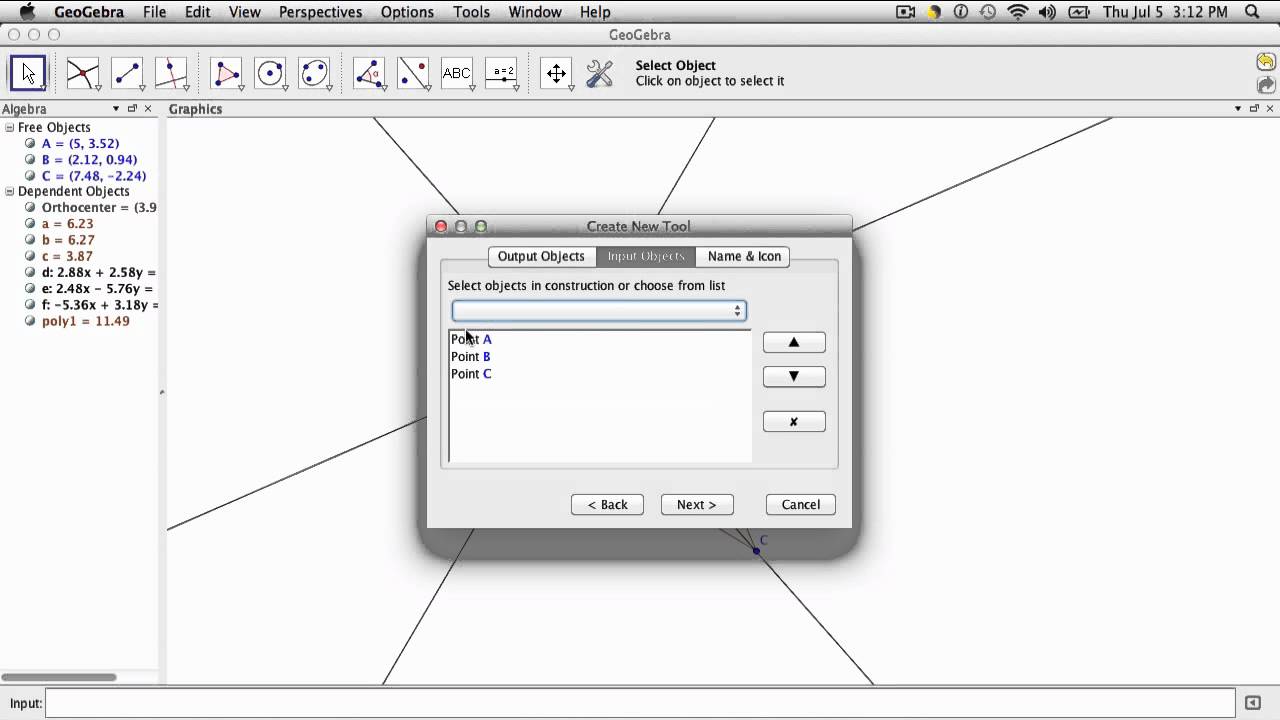This screenshot has height=720, width=1280.
Task: Remove selected input object with x button
Action: [x=794, y=422]
